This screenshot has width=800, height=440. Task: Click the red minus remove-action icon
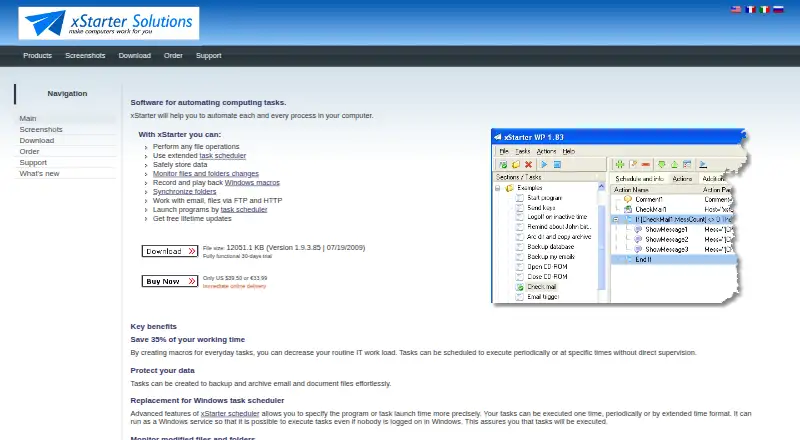pos(646,164)
